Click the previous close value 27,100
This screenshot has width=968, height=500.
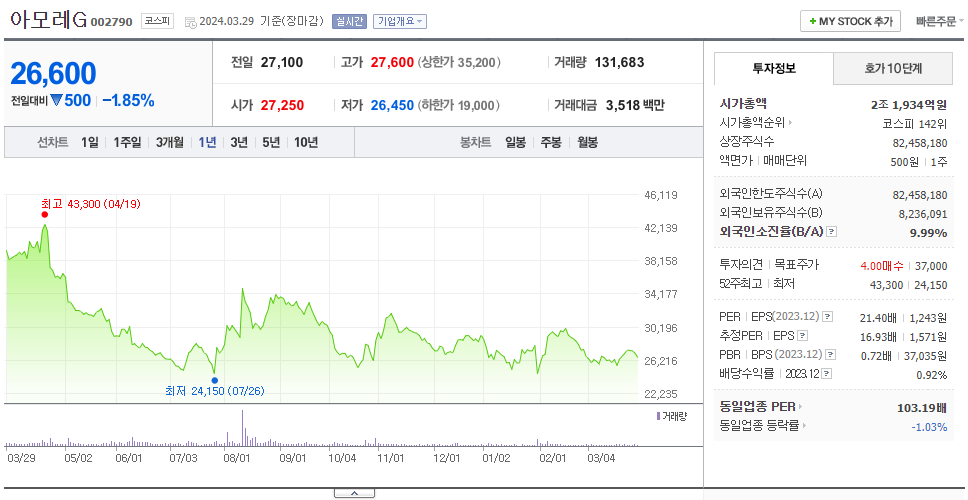[282, 62]
